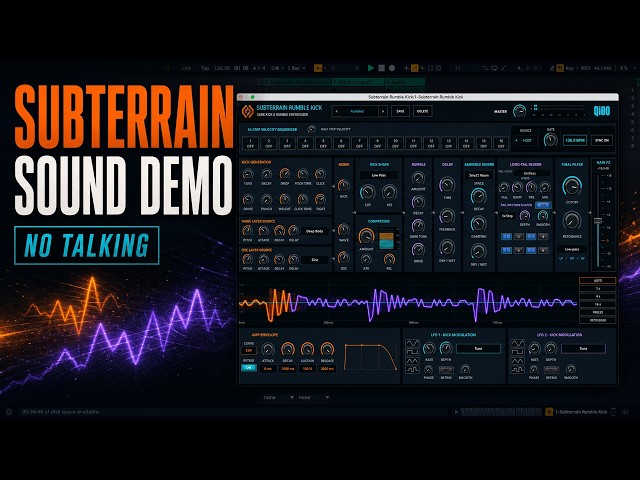Click the RETRIGGER scope button
This screenshot has height=480, width=640.
coord(598,320)
